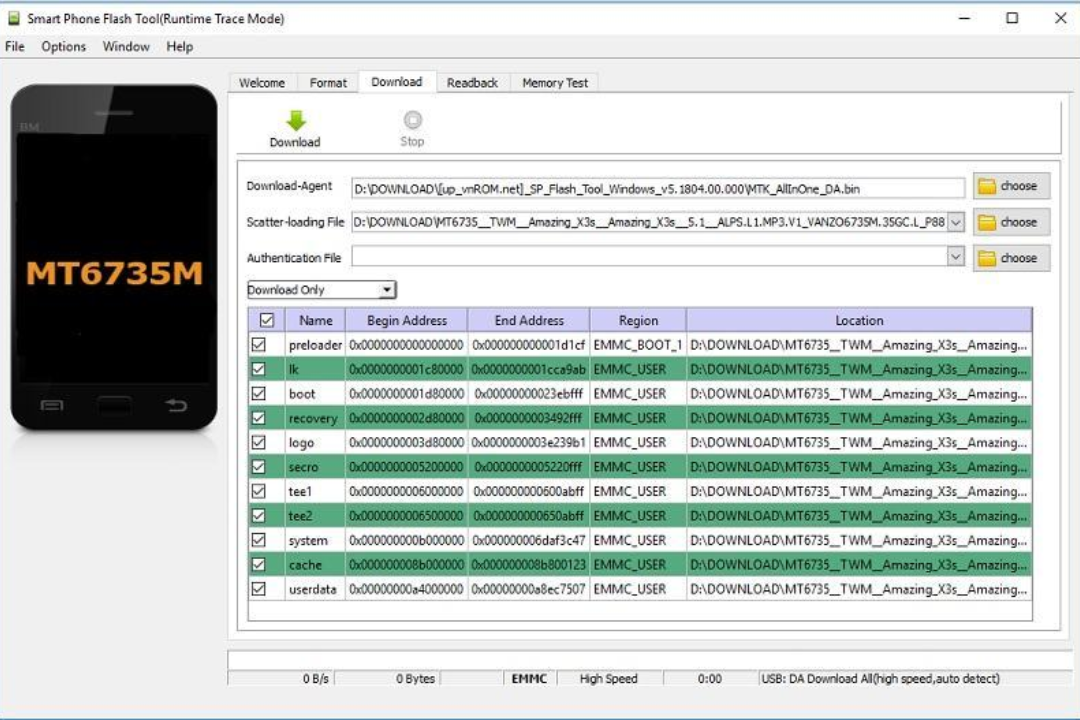Click the 0 Bytes status entry
Screen dimensions: 1080x720
[415, 679]
